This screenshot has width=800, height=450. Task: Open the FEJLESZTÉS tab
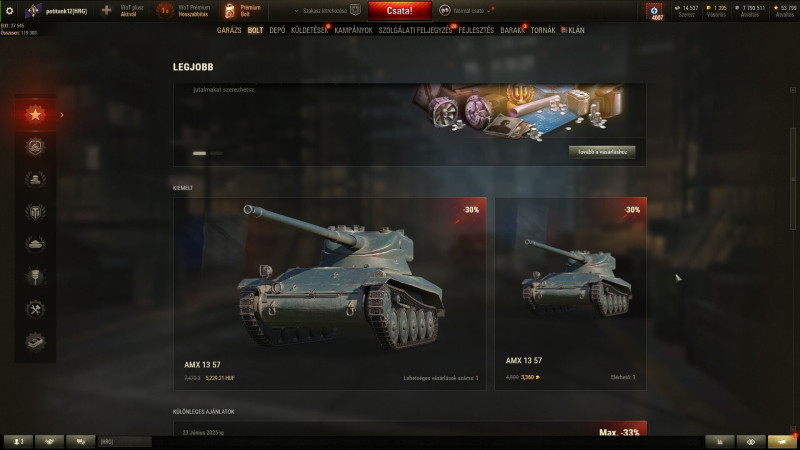tap(476, 30)
